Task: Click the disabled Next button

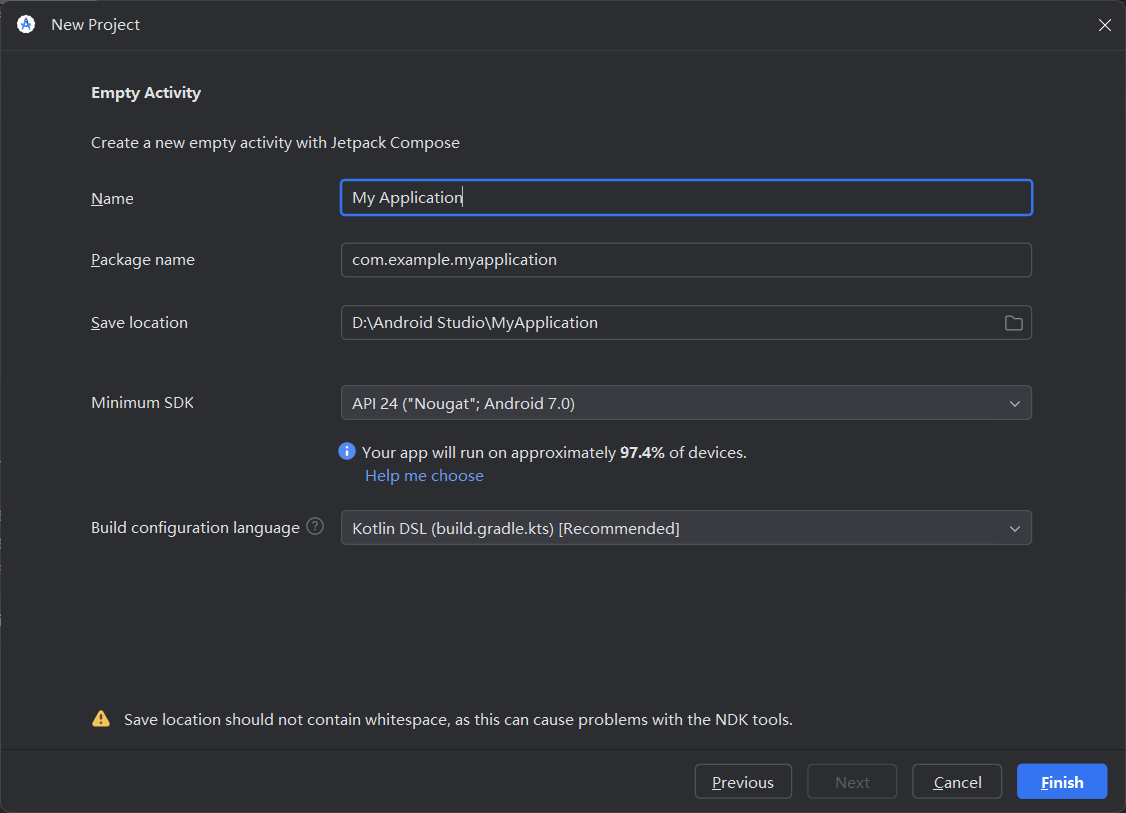Action: [x=852, y=782]
